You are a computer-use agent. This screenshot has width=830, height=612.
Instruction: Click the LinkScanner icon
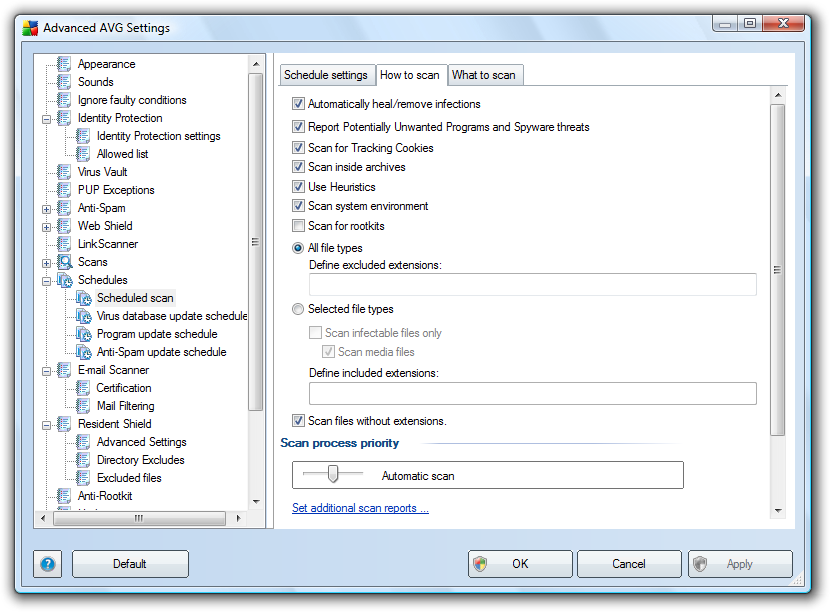[64, 244]
